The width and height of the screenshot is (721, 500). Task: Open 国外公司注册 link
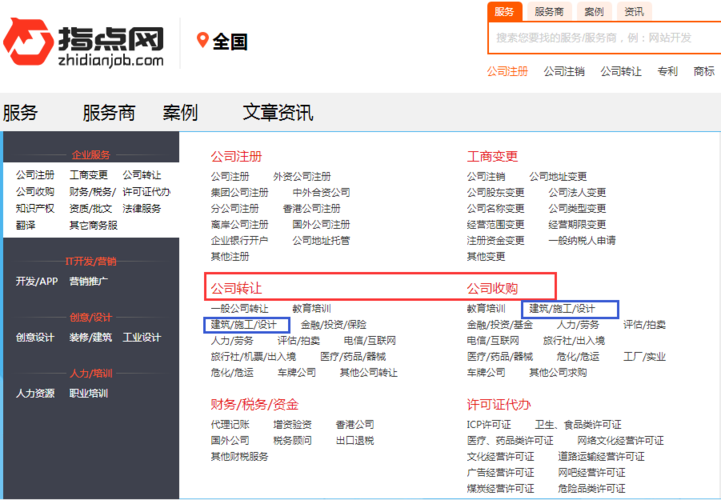pos(321,224)
